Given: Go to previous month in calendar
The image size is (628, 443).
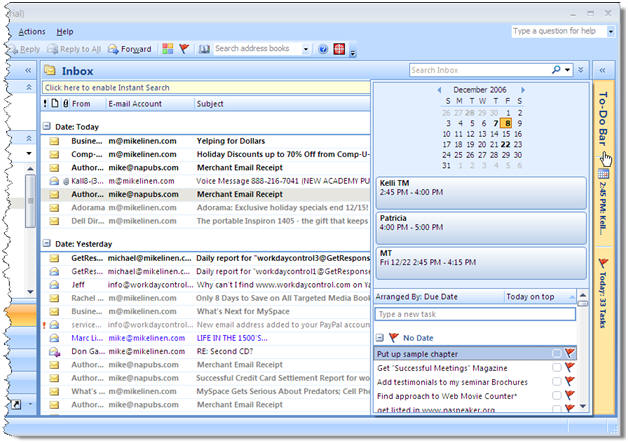Looking at the screenshot, I should [439, 90].
